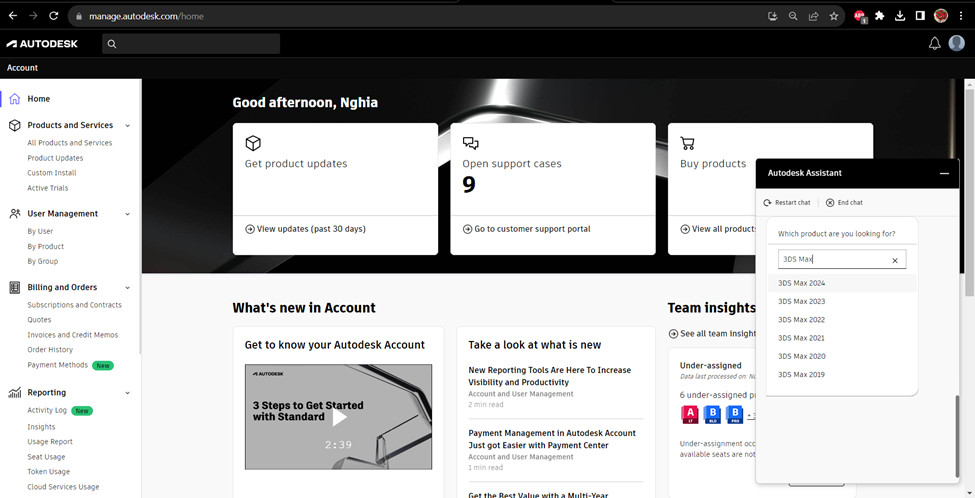This screenshot has width=975, height=498.
Task: Collapse the Reporting section
Action: click(x=127, y=393)
